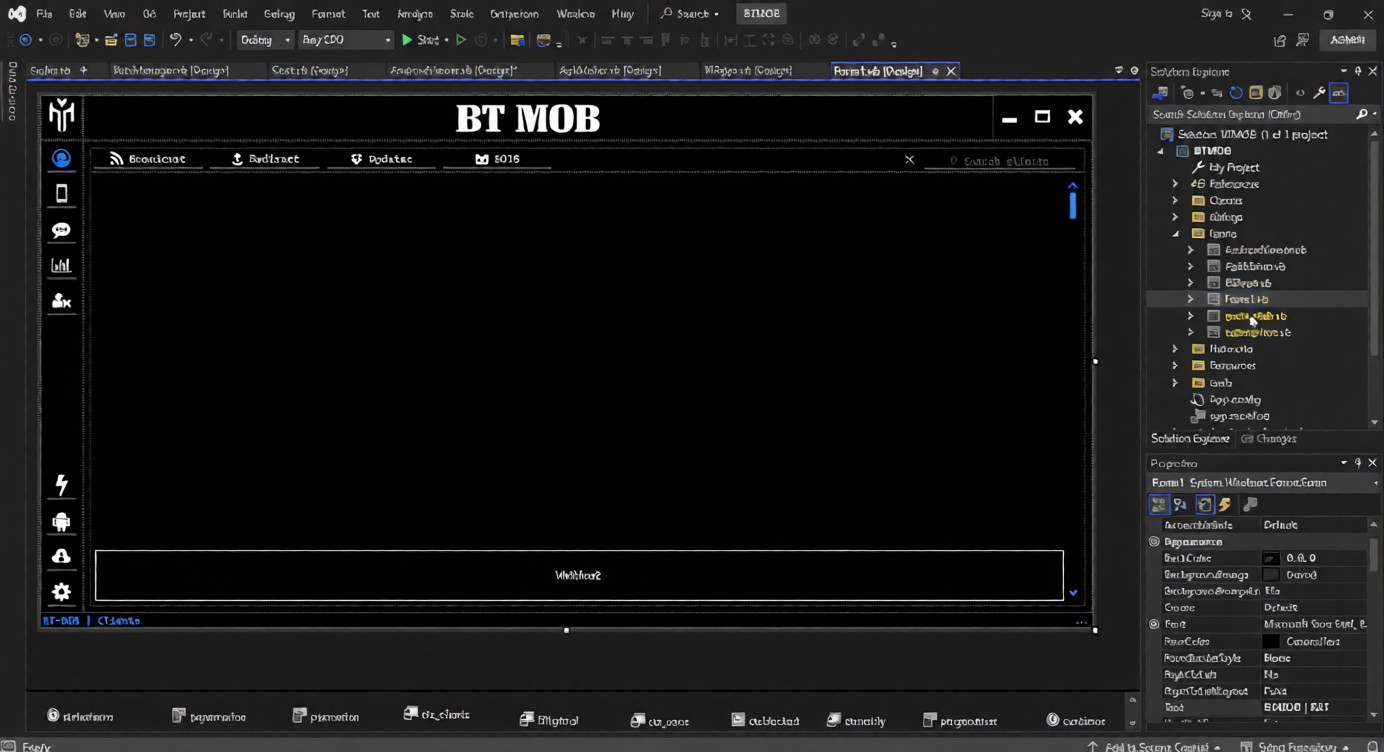Toggle the highlighted preview button in Solution Explorer
This screenshot has height=752, width=1384.
click(x=1338, y=93)
